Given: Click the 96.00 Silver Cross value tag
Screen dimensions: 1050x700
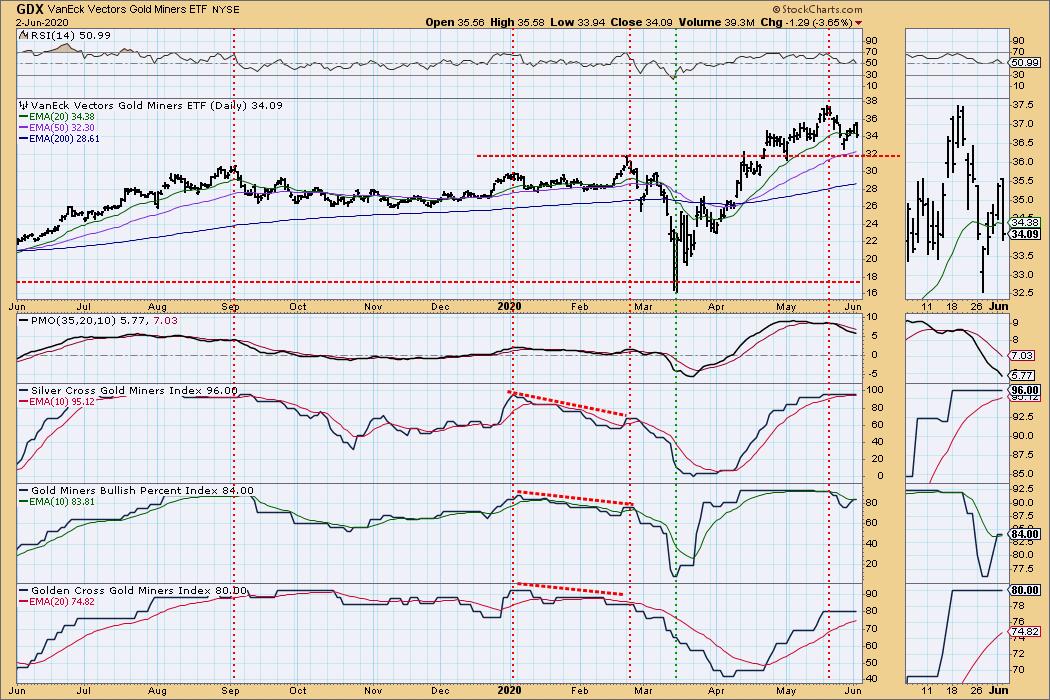Looking at the screenshot, I should point(1025,390).
